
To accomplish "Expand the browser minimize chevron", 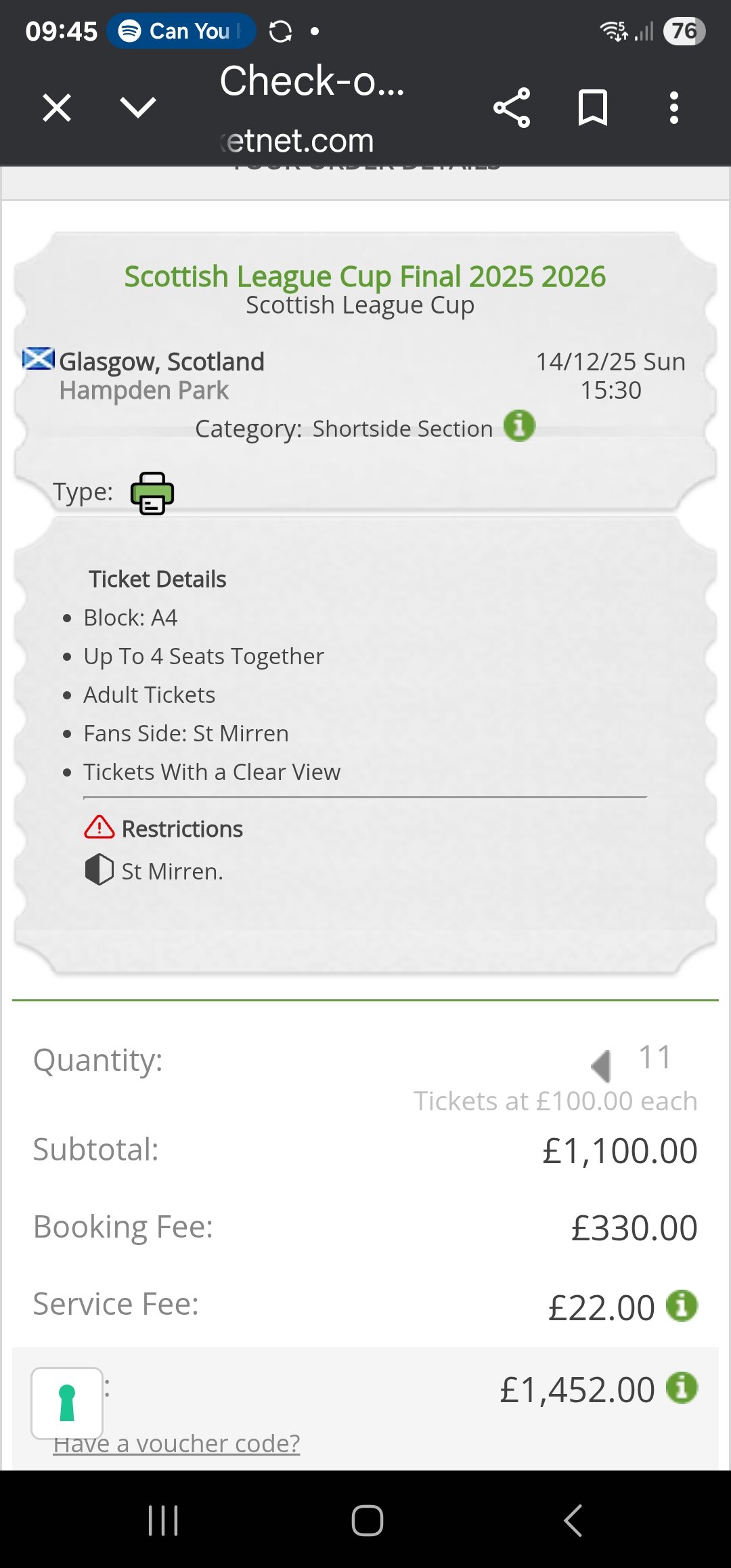I will (137, 107).
